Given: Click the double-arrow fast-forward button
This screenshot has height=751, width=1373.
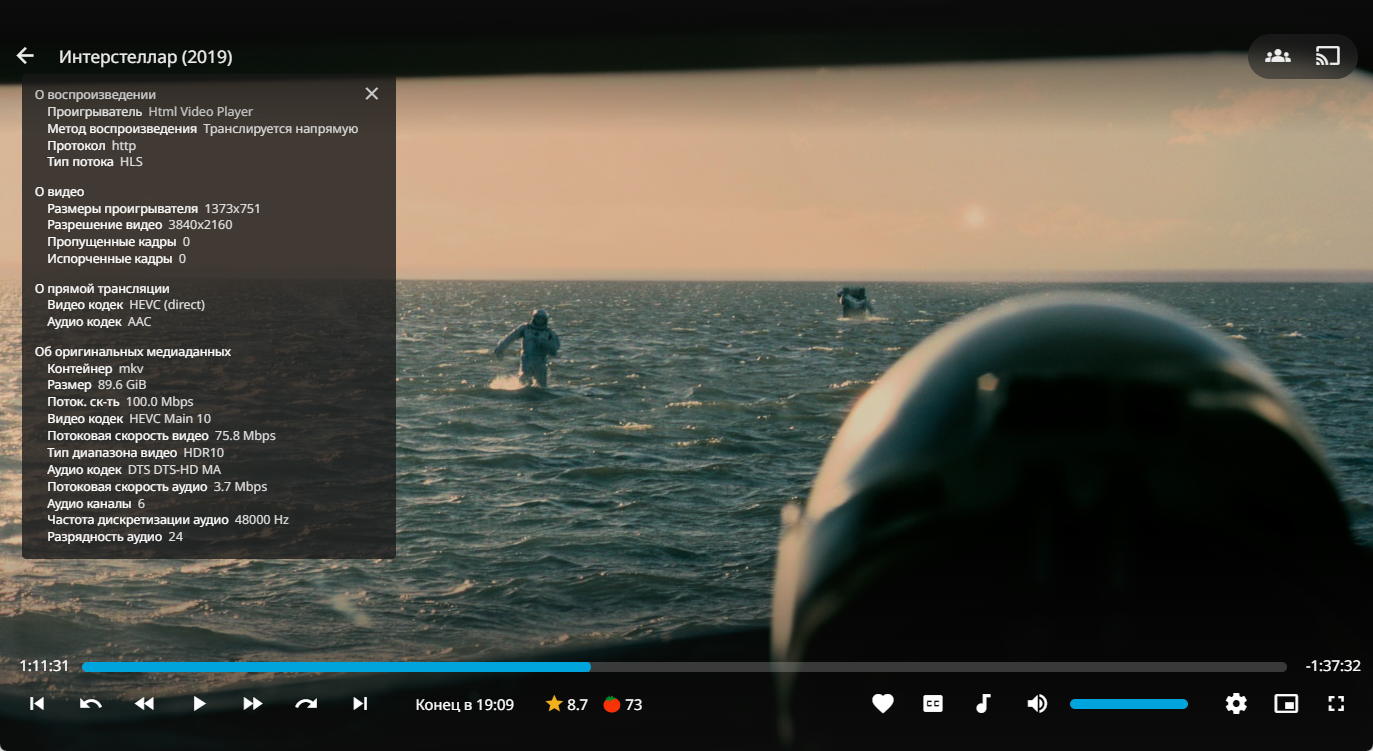Looking at the screenshot, I should (253, 704).
